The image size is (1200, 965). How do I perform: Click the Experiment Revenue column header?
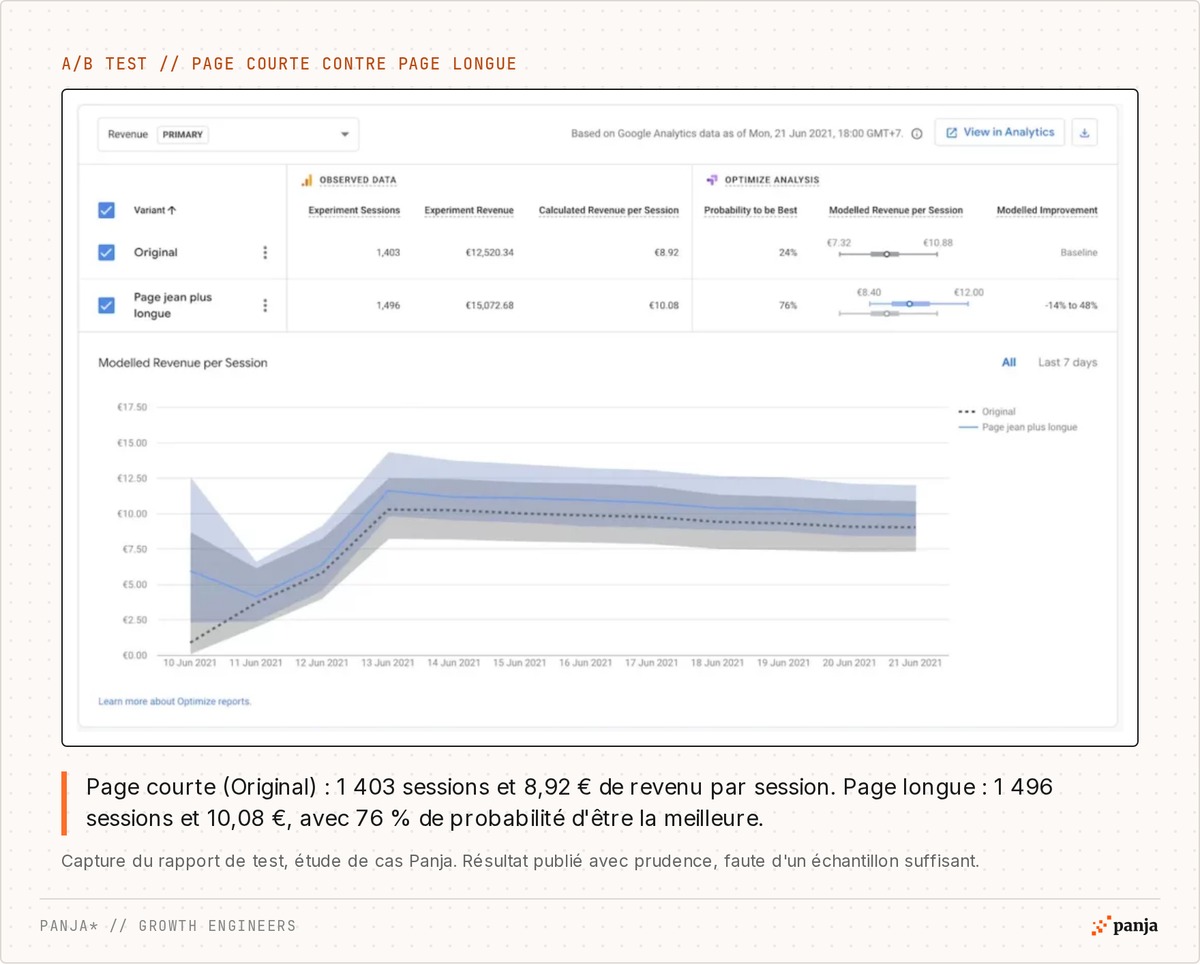469,211
